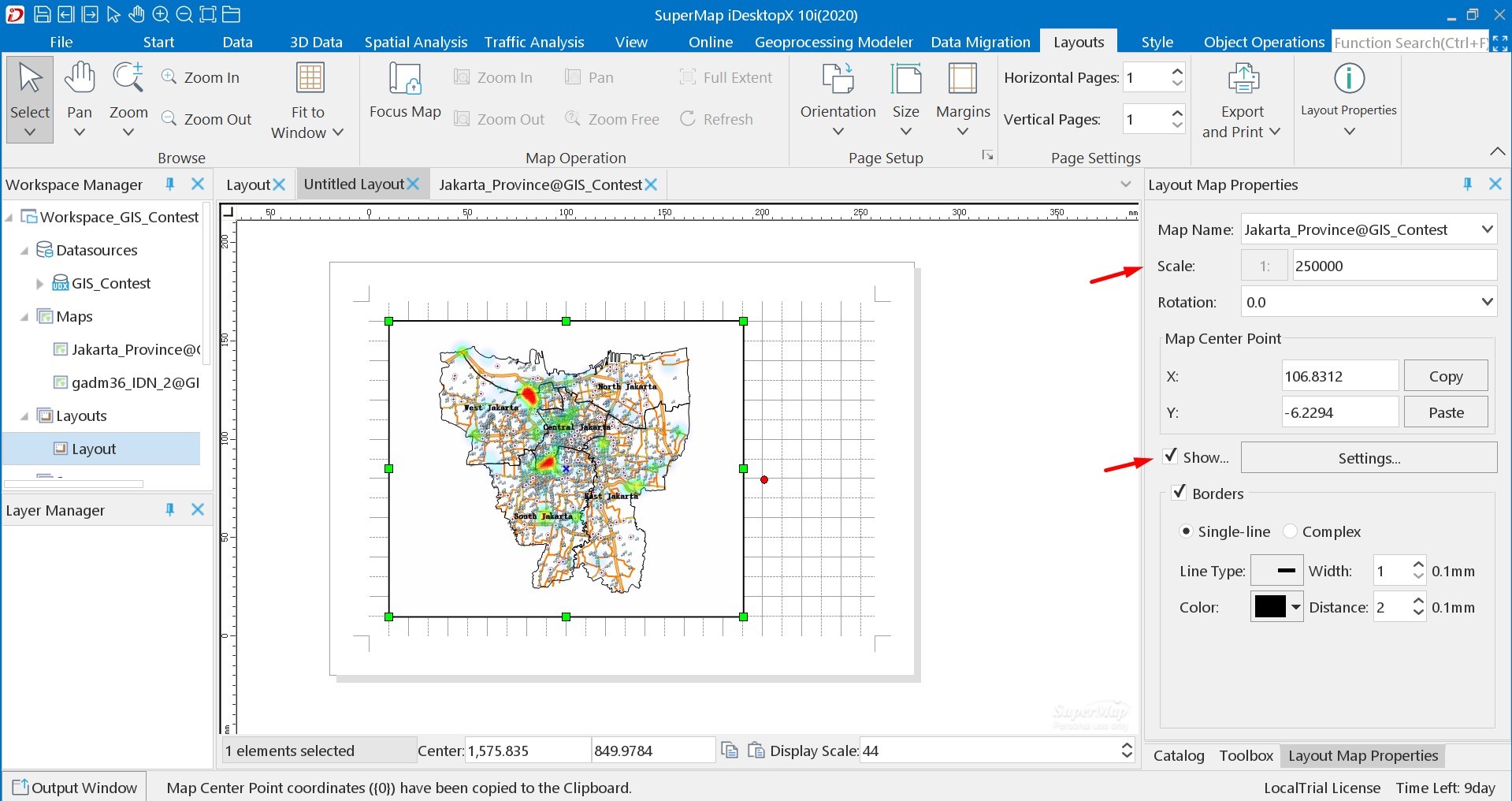Switch to the Toolbox panel tab
1512x801 pixels.
tap(1246, 755)
